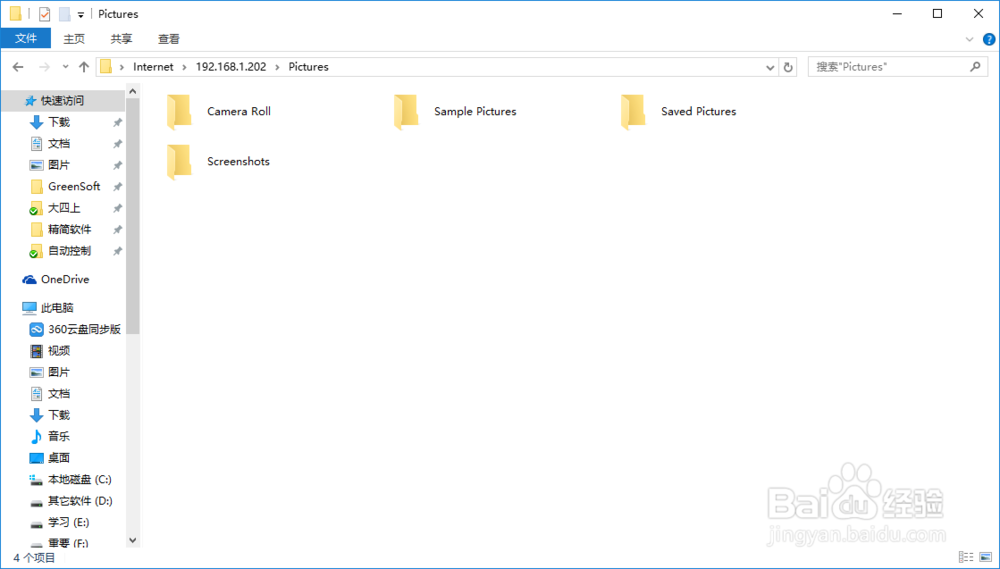This screenshot has height=569, width=1000.
Task: Go up one folder level arrow
Action: 84,67
